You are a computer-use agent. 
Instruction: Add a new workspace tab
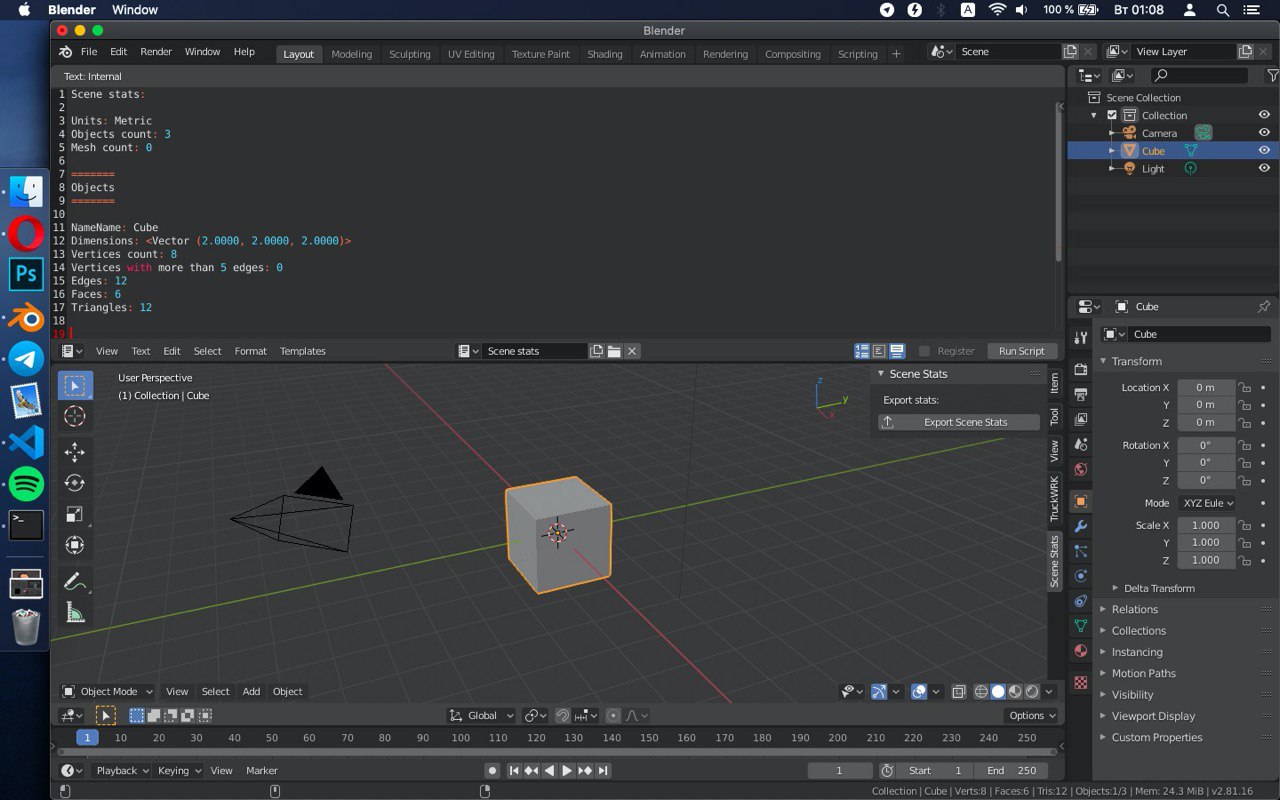point(896,54)
